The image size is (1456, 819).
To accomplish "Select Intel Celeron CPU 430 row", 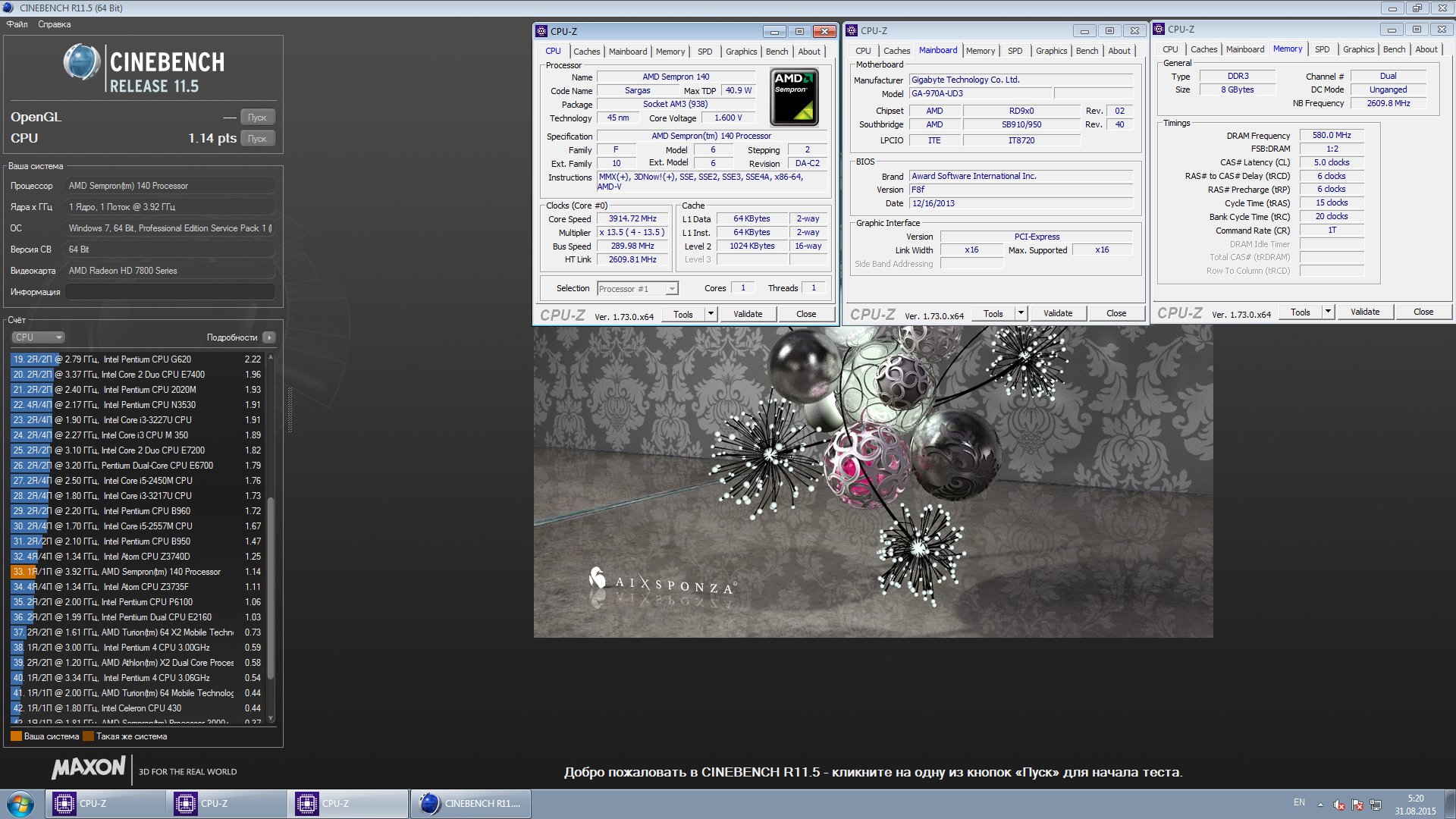I will 136,708.
